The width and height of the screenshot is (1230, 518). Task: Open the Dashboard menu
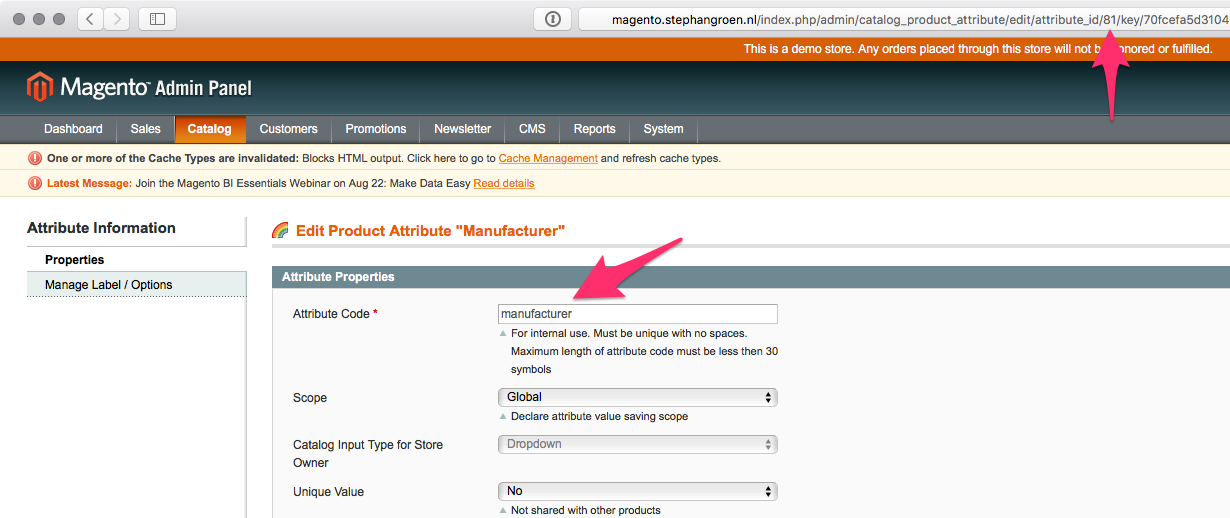coord(73,129)
